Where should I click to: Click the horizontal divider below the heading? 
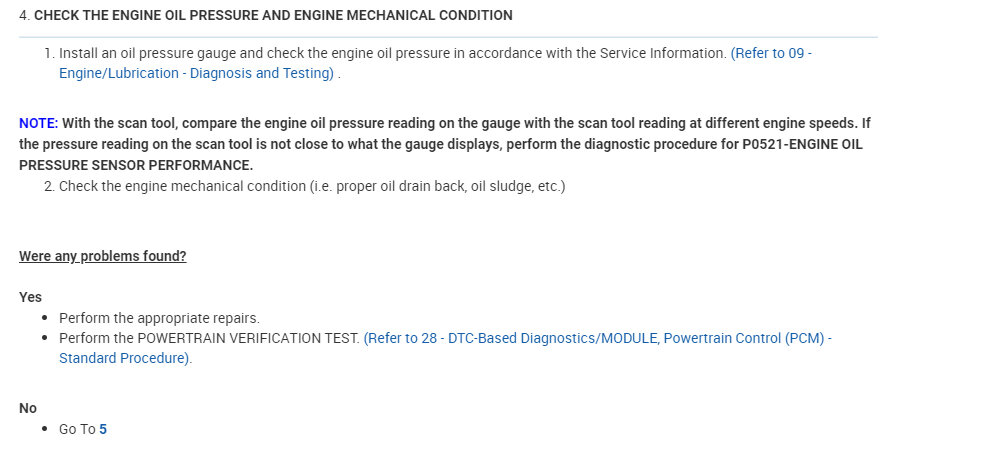[448, 37]
